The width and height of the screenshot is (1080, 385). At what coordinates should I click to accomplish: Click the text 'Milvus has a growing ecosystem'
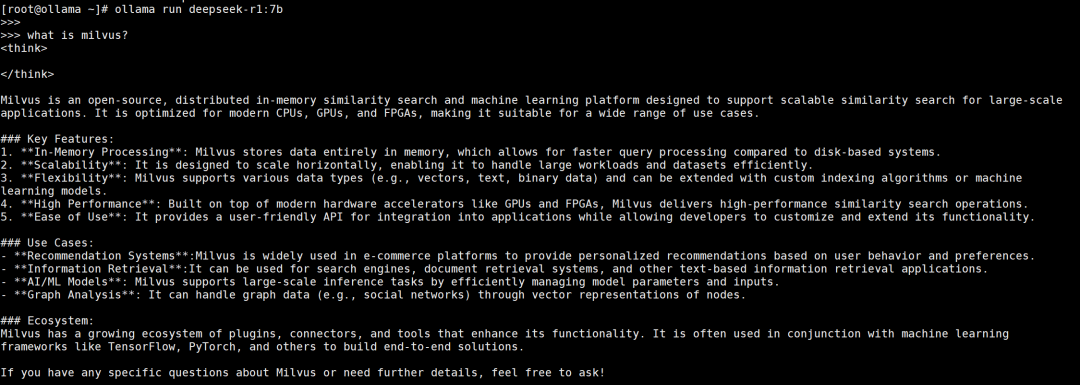pos(101,334)
